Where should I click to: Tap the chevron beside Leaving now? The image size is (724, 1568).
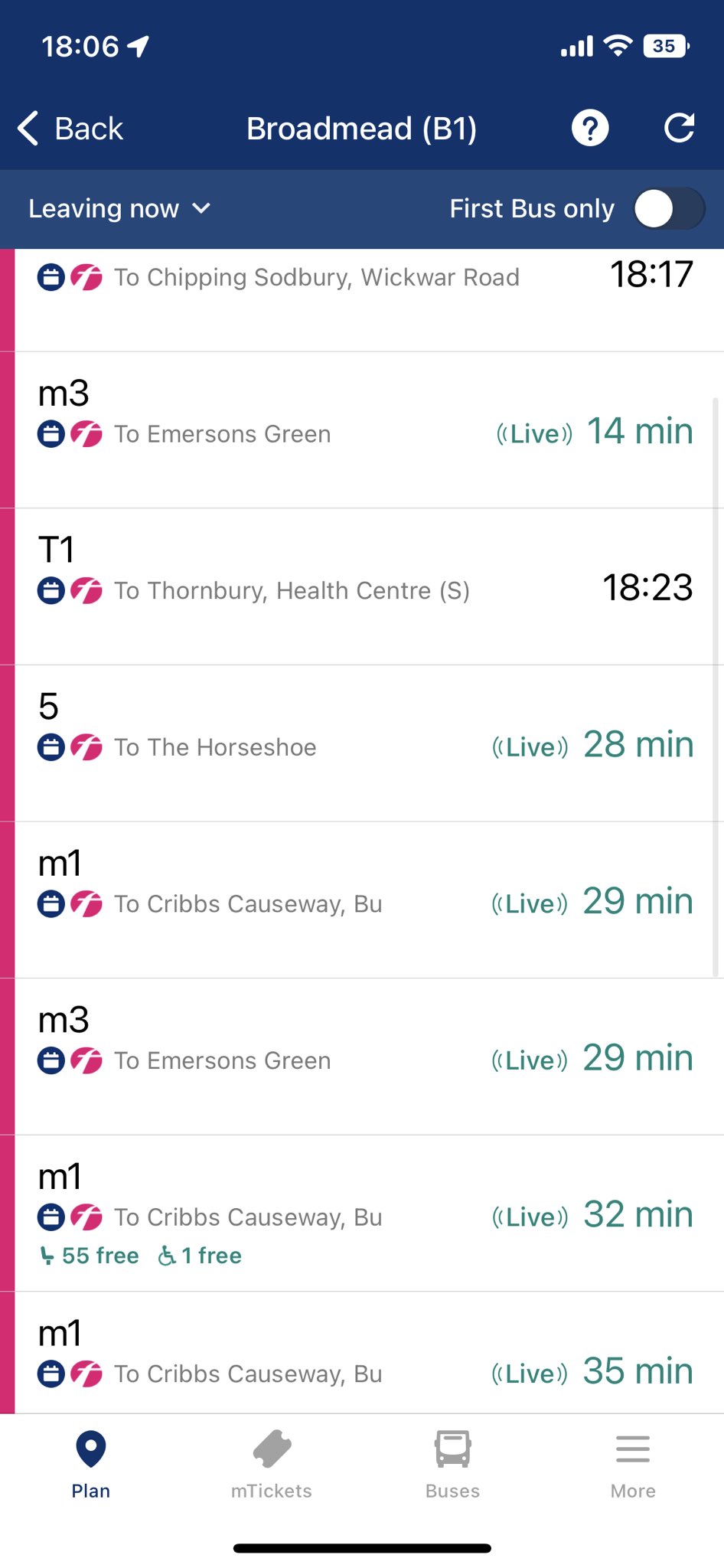click(x=201, y=208)
